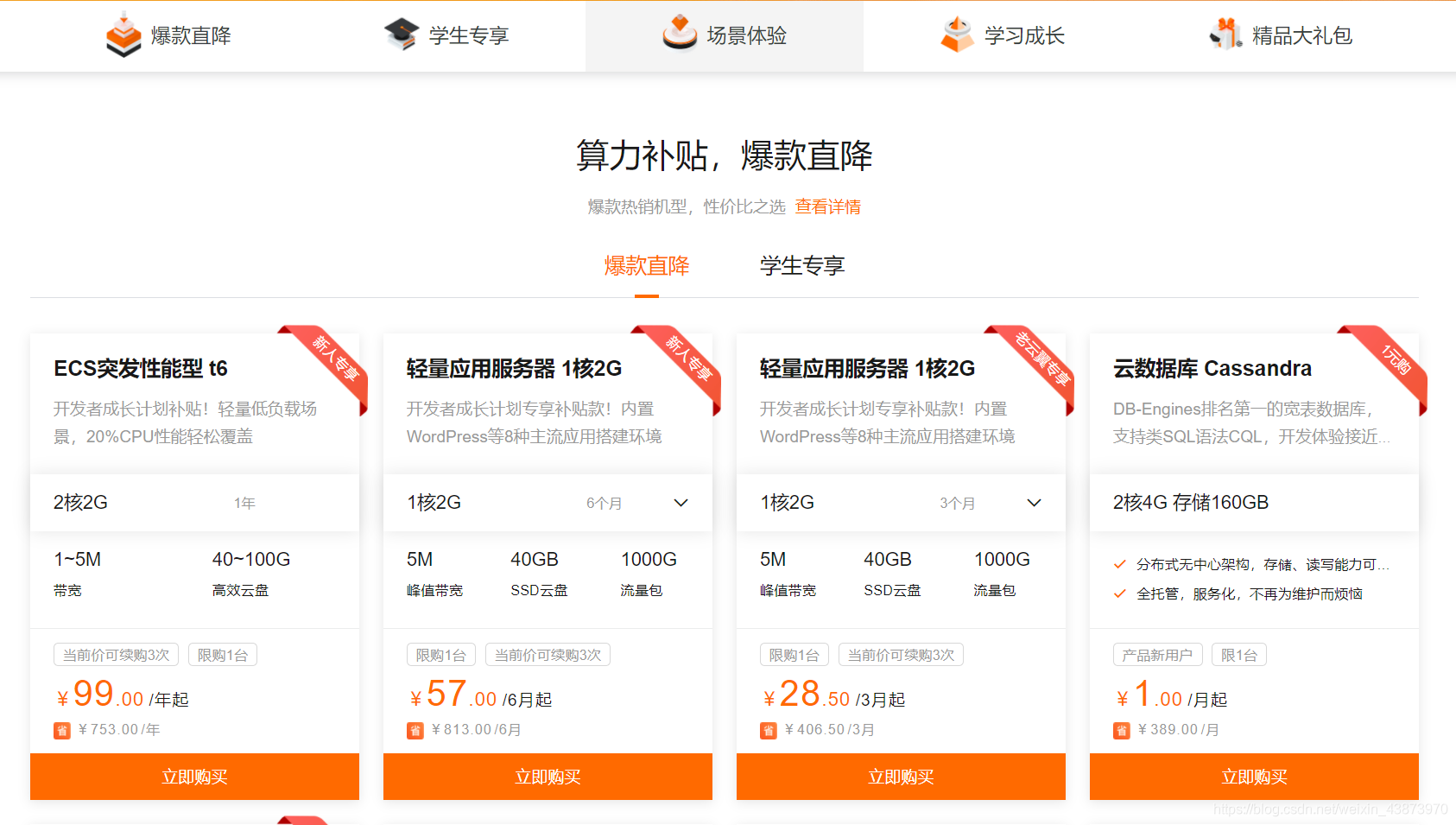1456x825 pixels.
Task: Click the 限1台 tag on Cassandra card
Action: (1239, 655)
